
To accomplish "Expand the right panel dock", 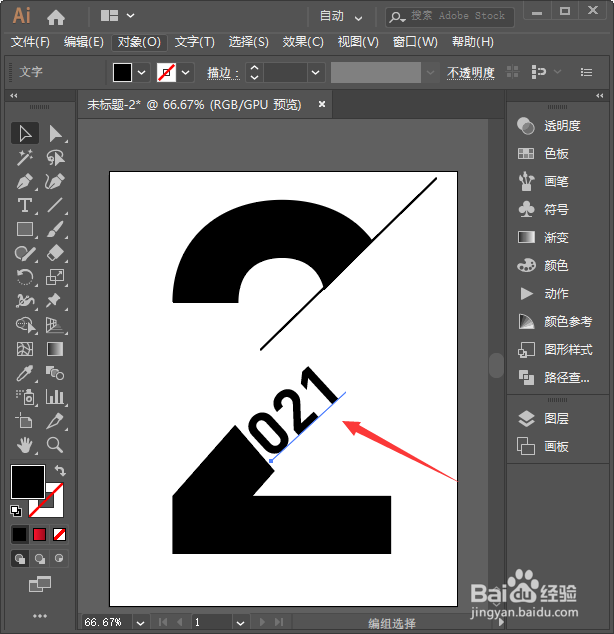I will click(600, 96).
